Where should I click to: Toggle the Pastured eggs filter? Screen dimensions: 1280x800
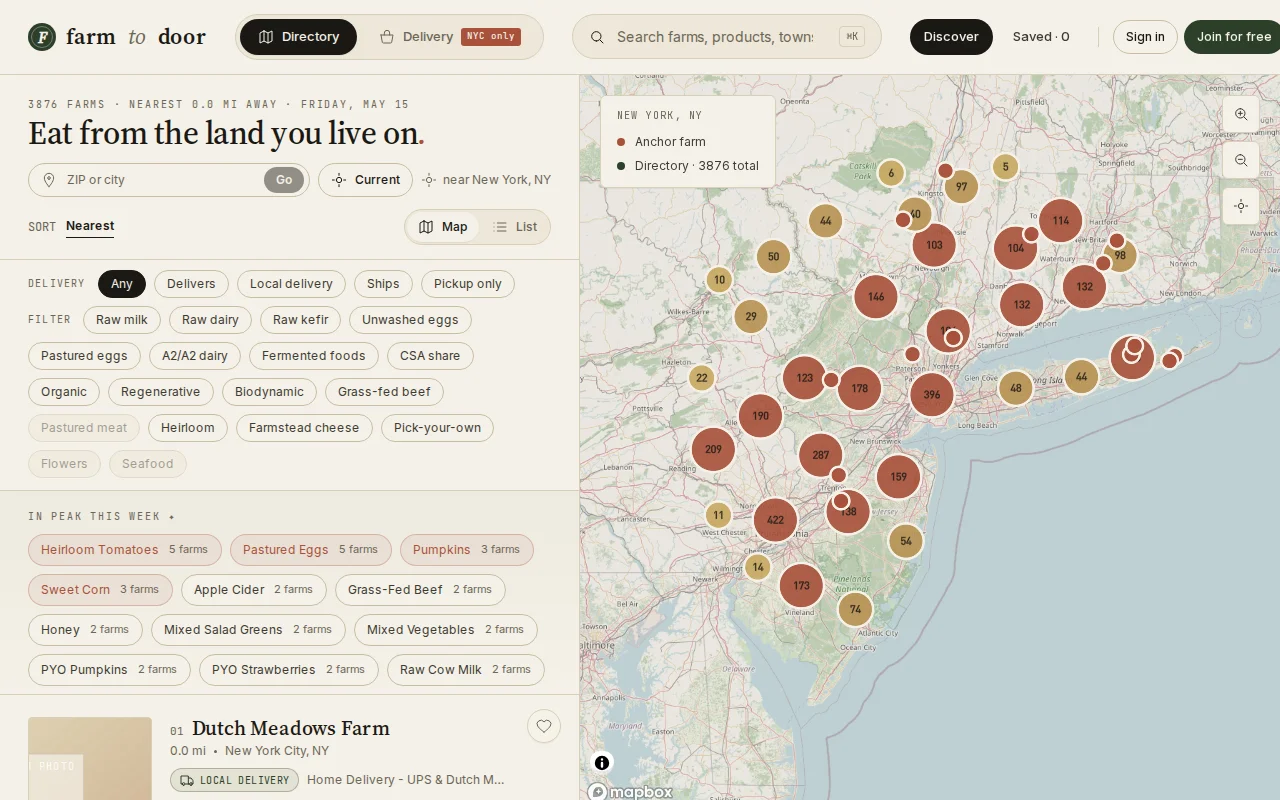(84, 356)
